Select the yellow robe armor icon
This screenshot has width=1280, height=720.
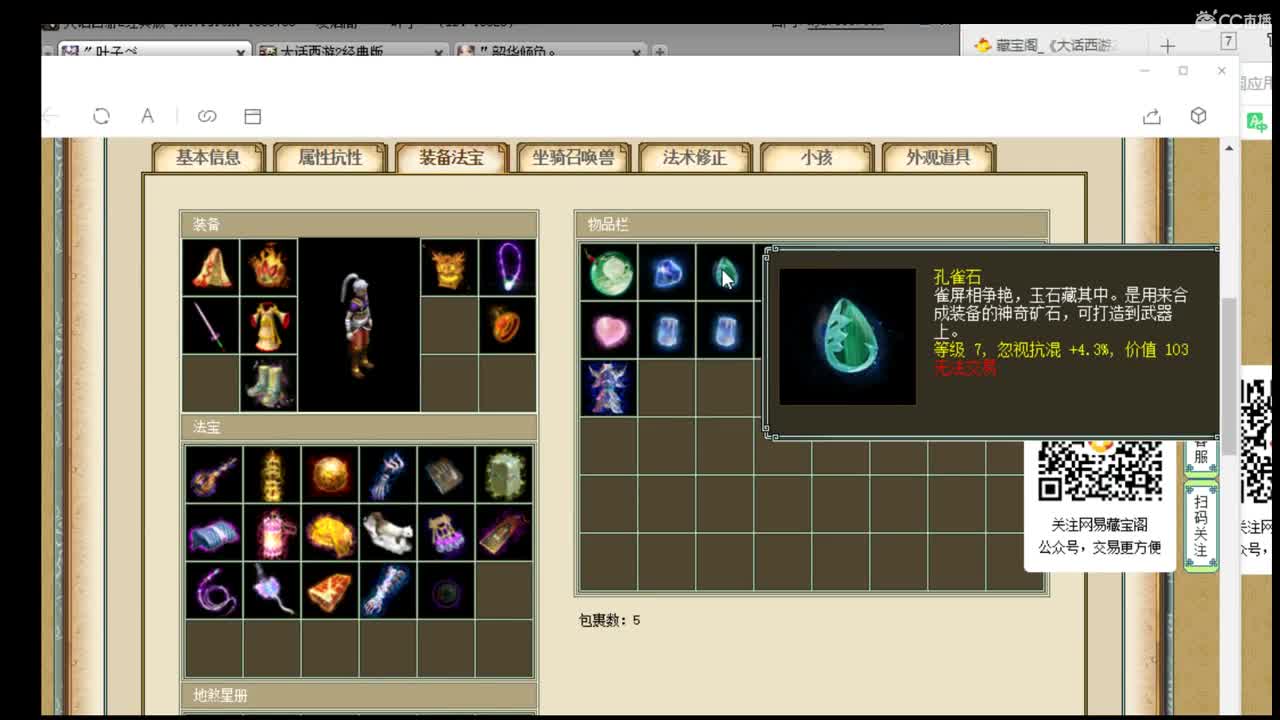point(269,326)
